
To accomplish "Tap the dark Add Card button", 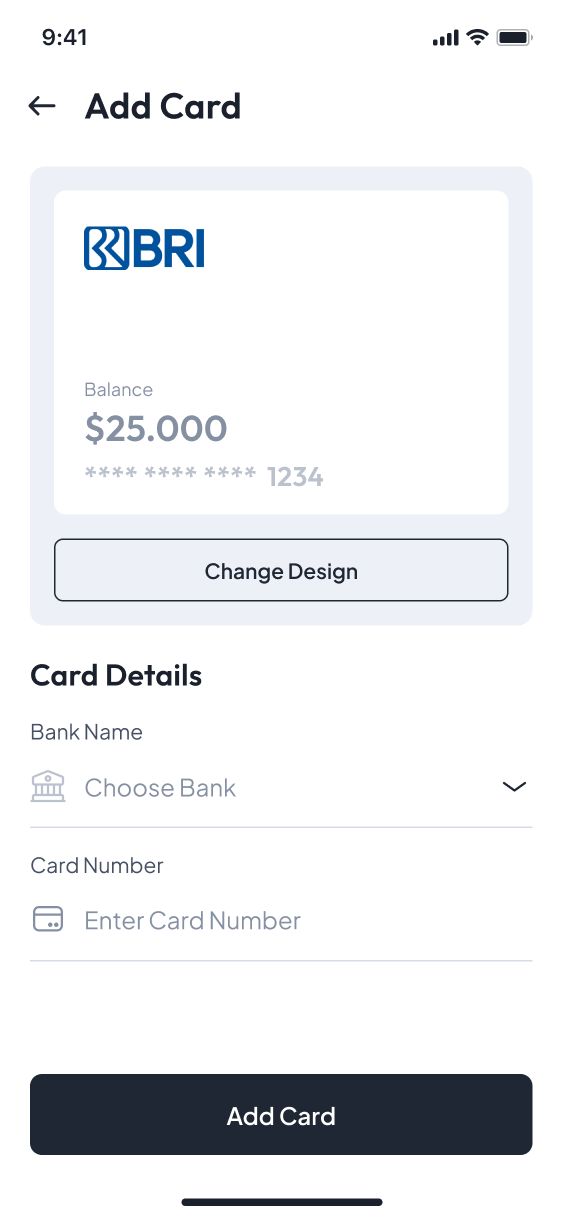I will 281,1115.
